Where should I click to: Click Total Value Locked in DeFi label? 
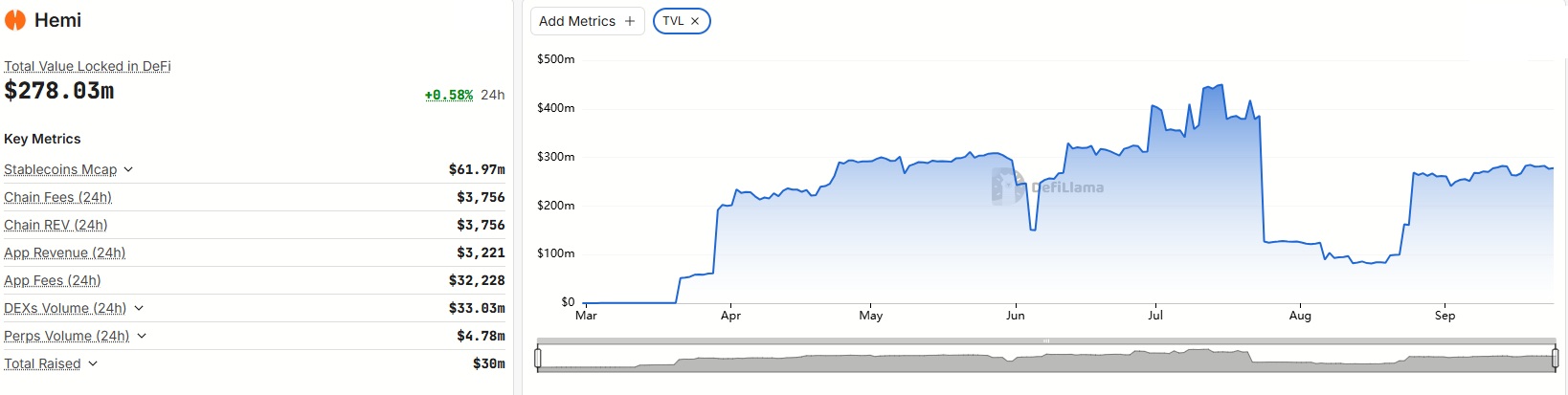pos(87,66)
